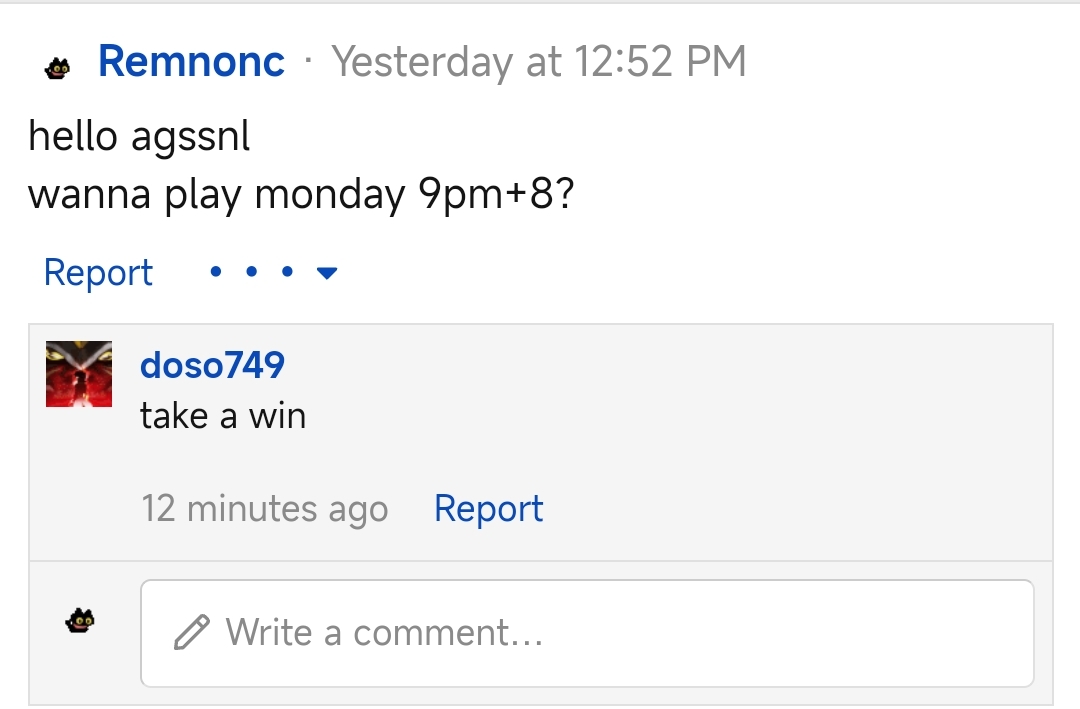Visit doso749's profile via username
This screenshot has width=1080, height=709.
tap(212, 364)
